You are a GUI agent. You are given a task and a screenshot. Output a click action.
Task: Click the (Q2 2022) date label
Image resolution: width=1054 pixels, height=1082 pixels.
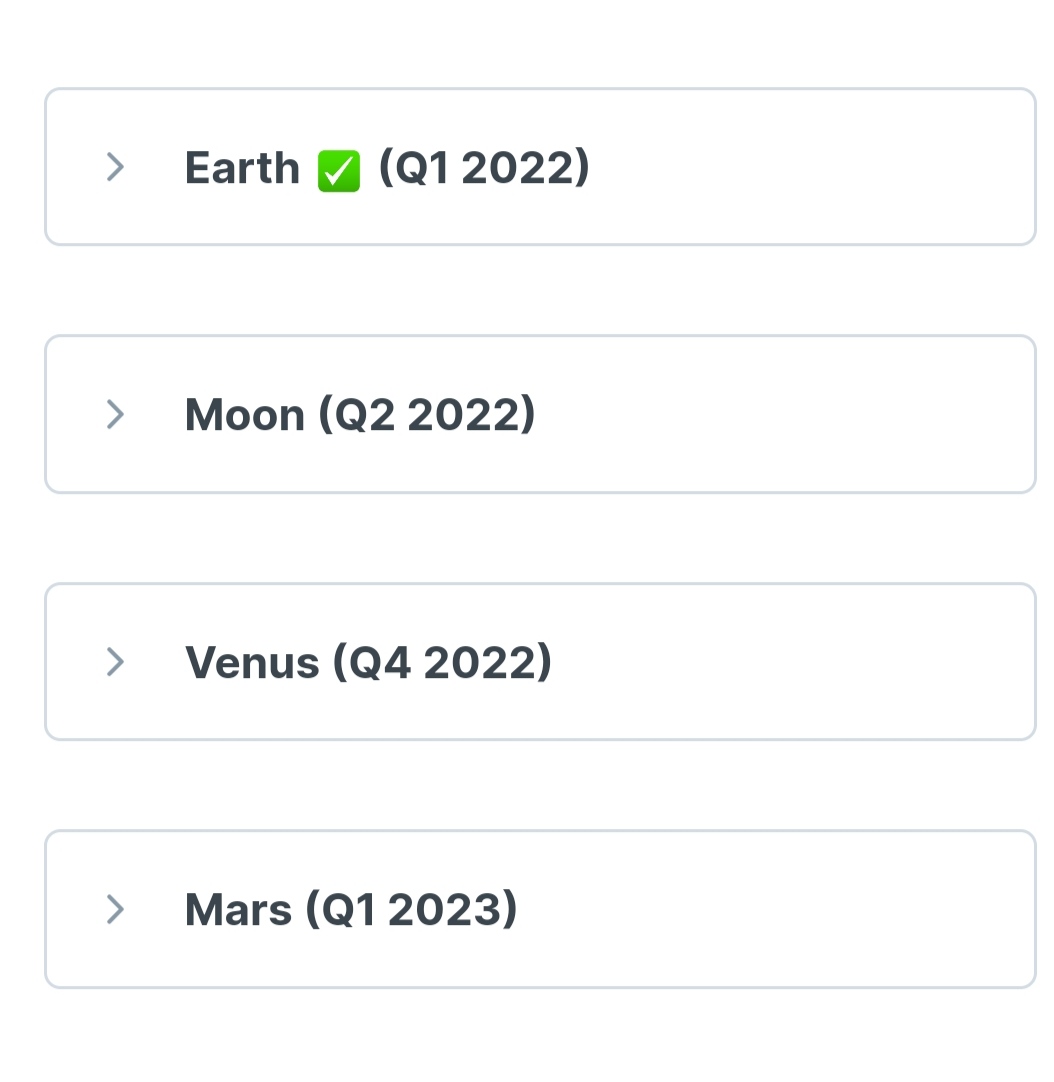click(x=427, y=415)
